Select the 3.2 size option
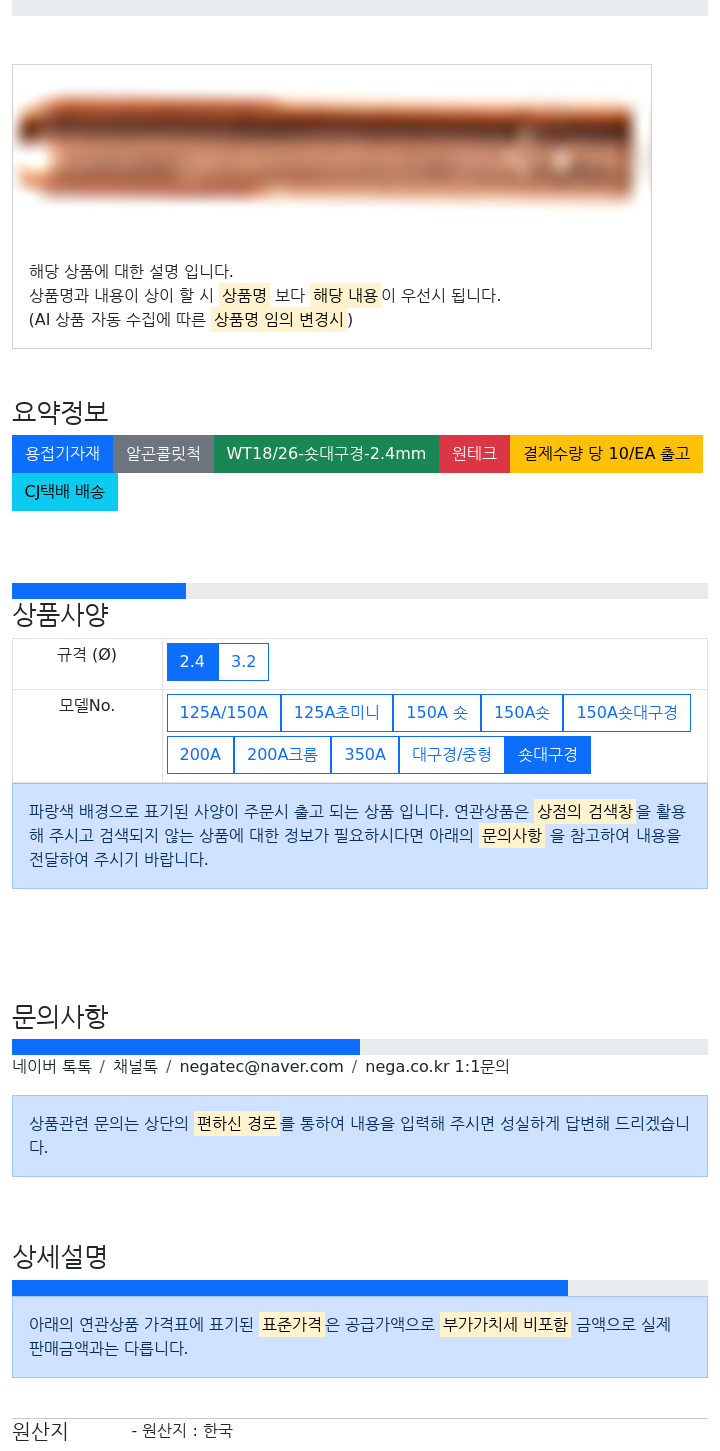The width and height of the screenshot is (720, 1451). coord(243,662)
